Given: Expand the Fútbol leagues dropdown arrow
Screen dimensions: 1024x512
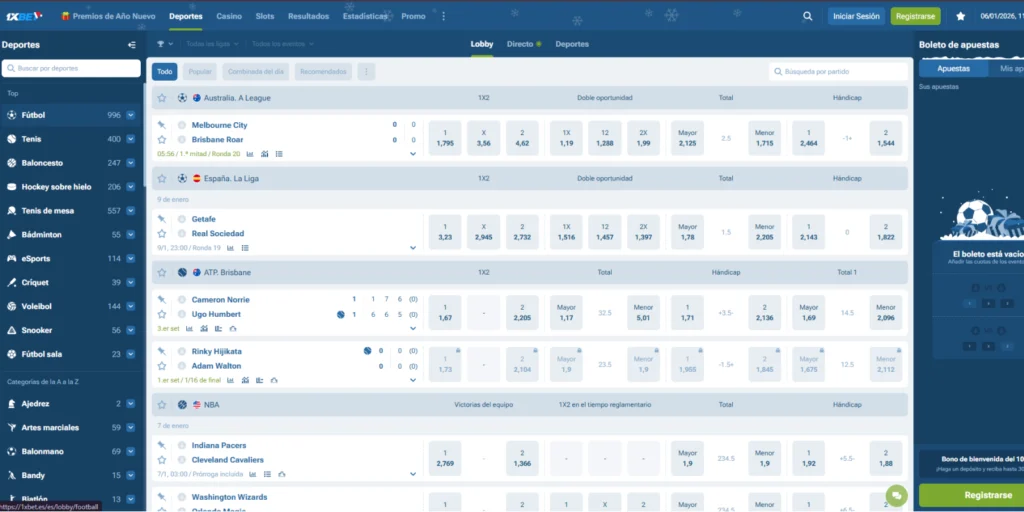Looking at the screenshot, I should click(131, 115).
